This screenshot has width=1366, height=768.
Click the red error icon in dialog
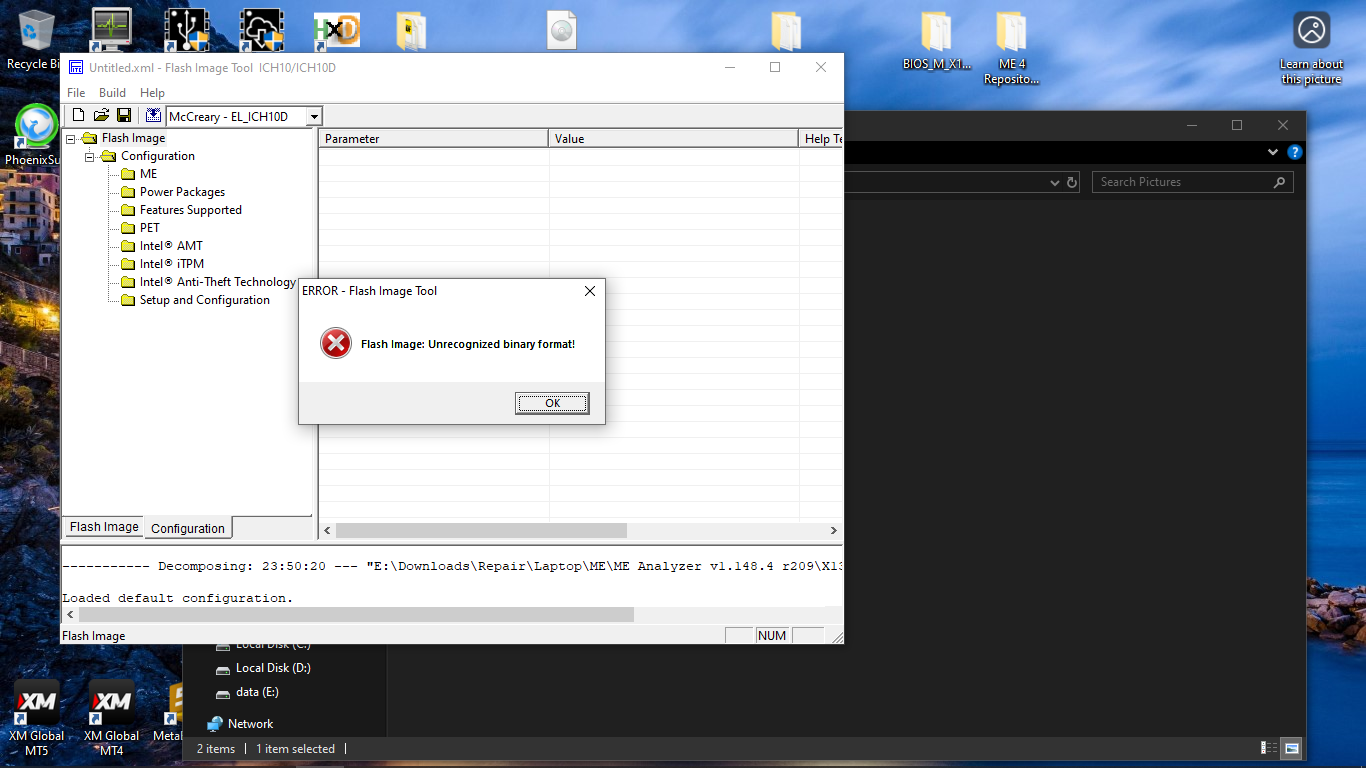coord(336,344)
